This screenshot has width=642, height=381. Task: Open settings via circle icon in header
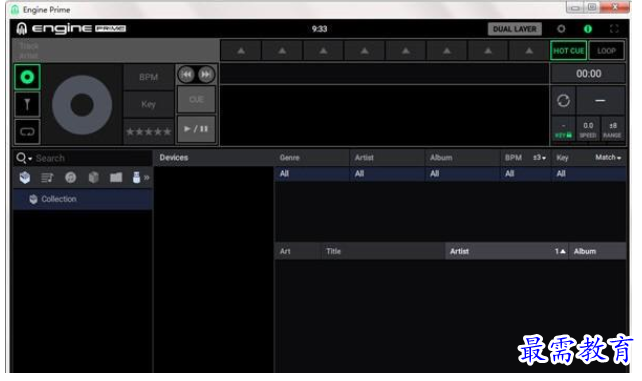click(561, 29)
